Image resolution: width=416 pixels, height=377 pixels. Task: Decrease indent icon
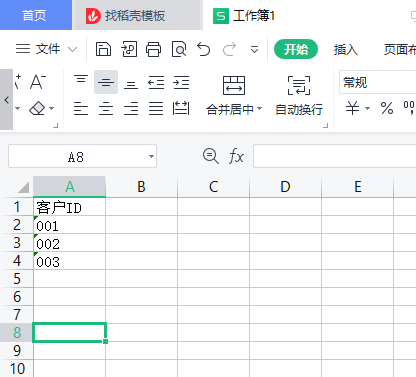point(156,82)
